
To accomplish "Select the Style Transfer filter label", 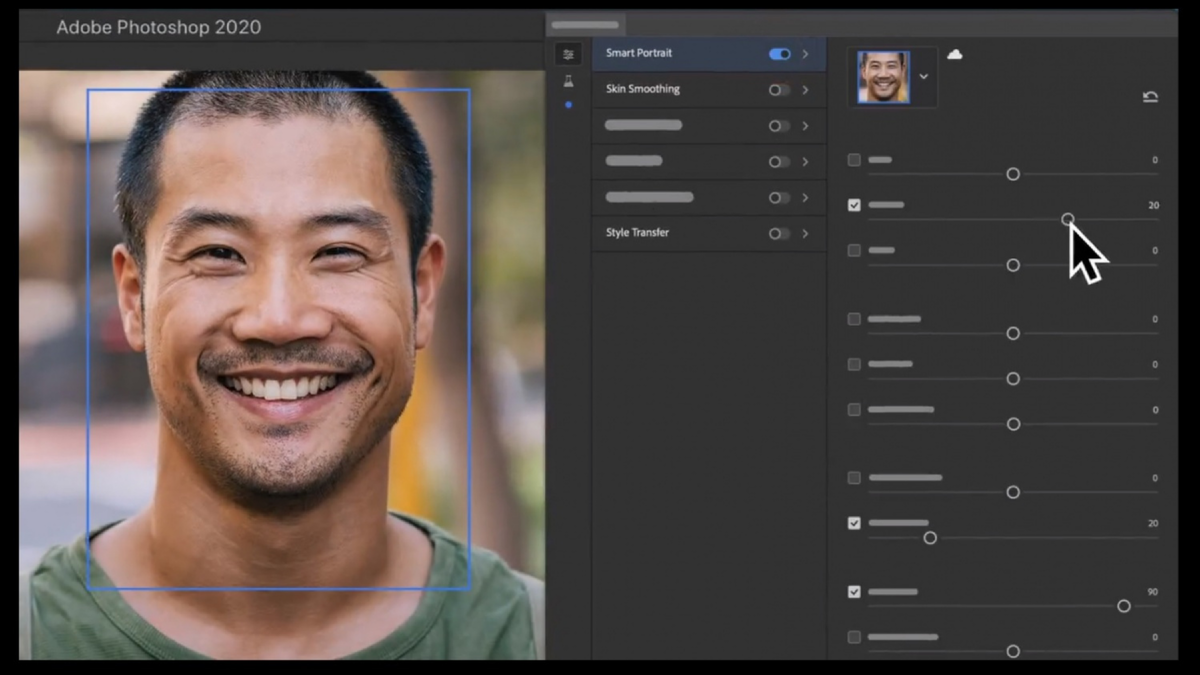I will pyautogui.click(x=637, y=233).
